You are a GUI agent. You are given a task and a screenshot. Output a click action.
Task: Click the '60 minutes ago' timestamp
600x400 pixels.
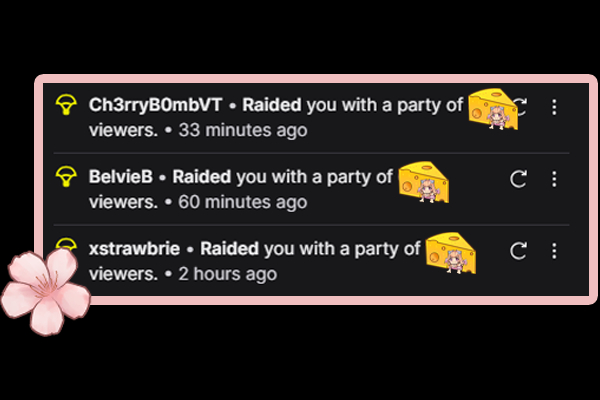tap(243, 202)
